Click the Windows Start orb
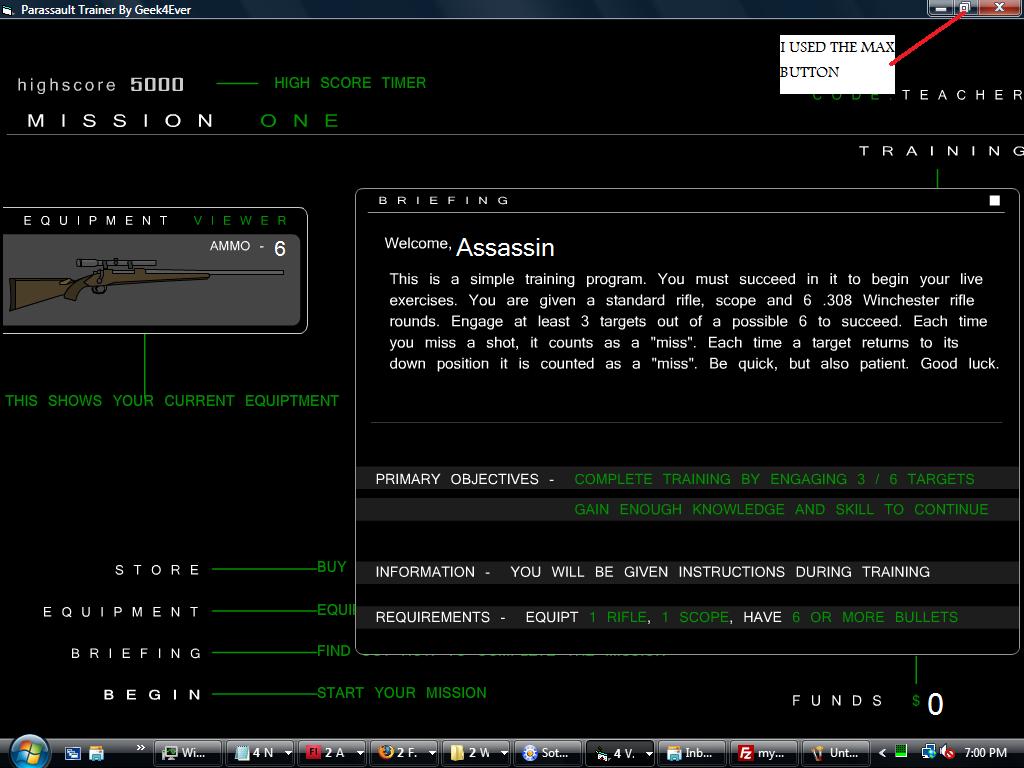Image resolution: width=1024 pixels, height=768 pixels. (27, 751)
